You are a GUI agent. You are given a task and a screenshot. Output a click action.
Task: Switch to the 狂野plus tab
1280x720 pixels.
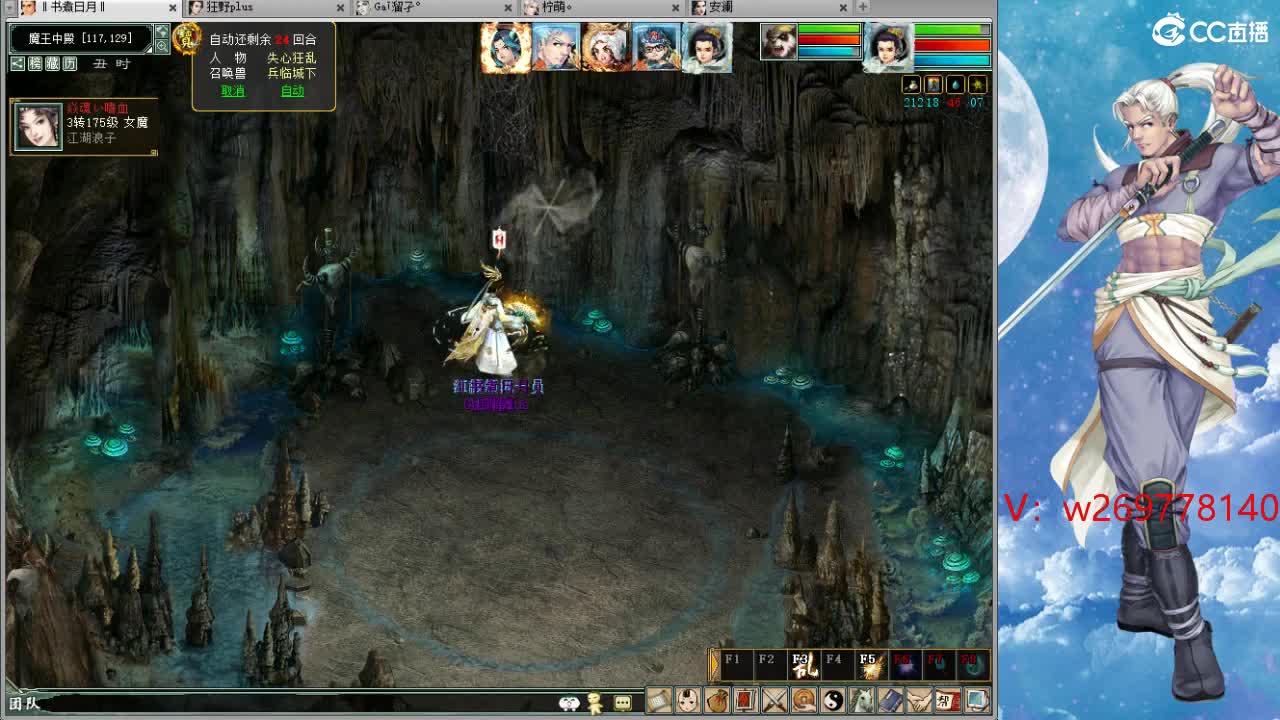coord(229,7)
